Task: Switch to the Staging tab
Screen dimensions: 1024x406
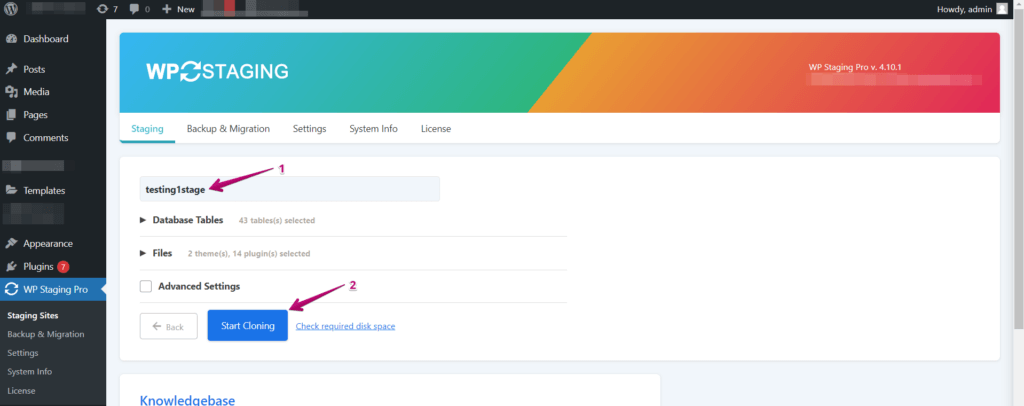Action: click(x=147, y=129)
